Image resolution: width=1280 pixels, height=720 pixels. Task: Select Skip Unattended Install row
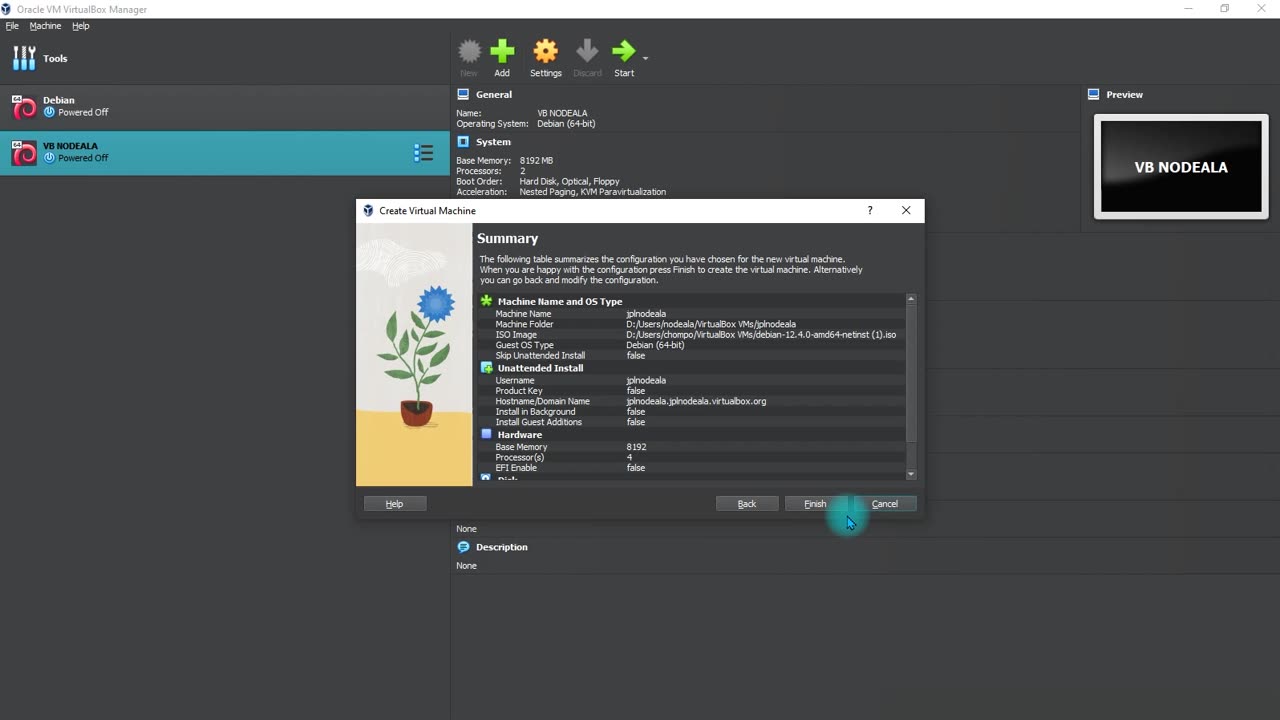tap(692, 356)
